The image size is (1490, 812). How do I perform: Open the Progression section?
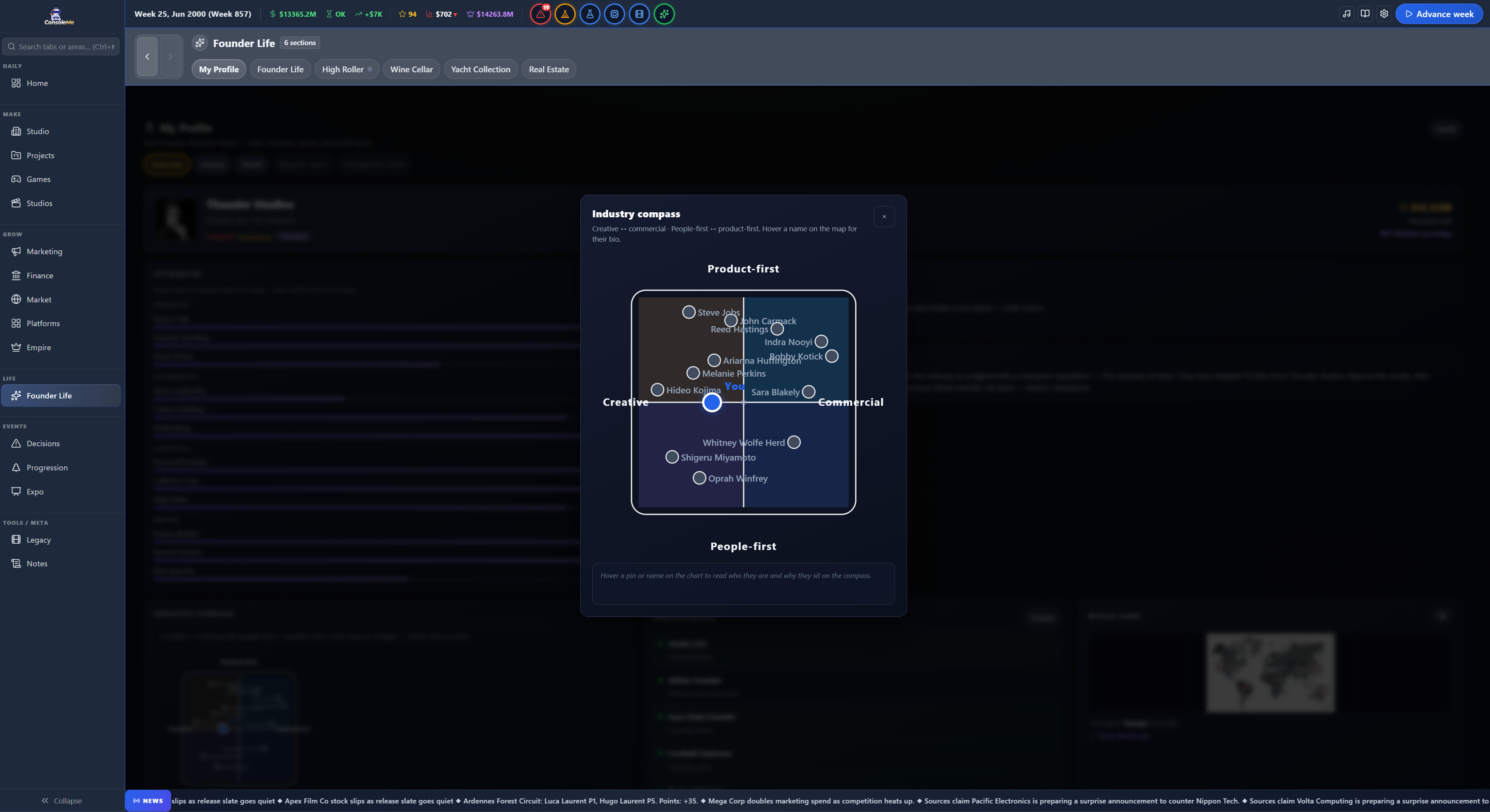(61, 468)
